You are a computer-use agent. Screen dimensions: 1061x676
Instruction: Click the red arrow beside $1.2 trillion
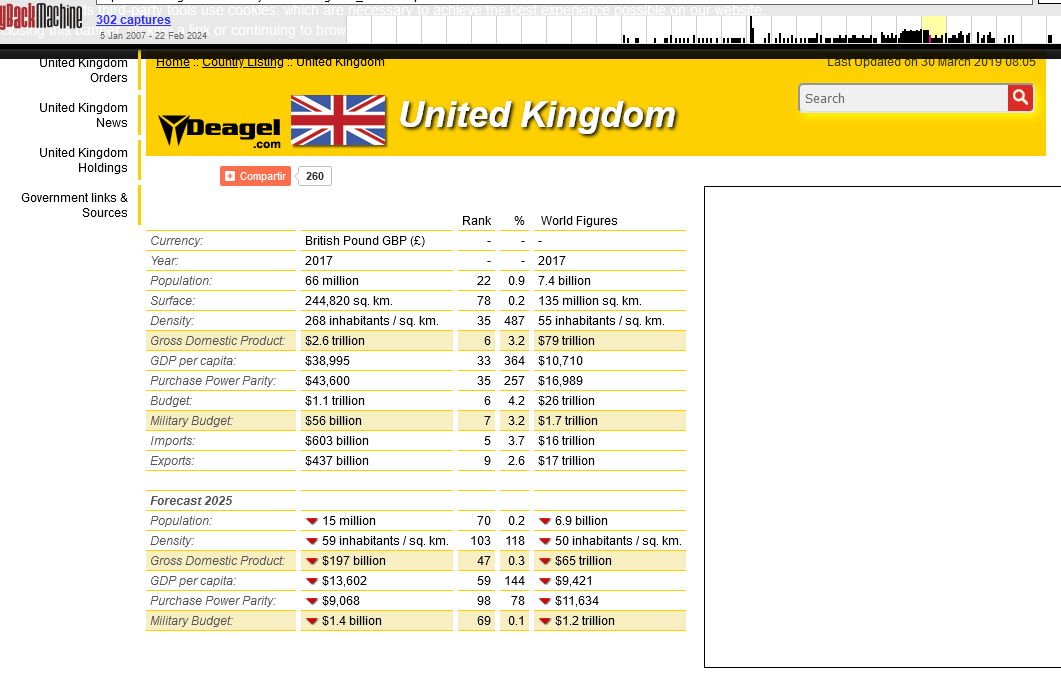point(545,621)
